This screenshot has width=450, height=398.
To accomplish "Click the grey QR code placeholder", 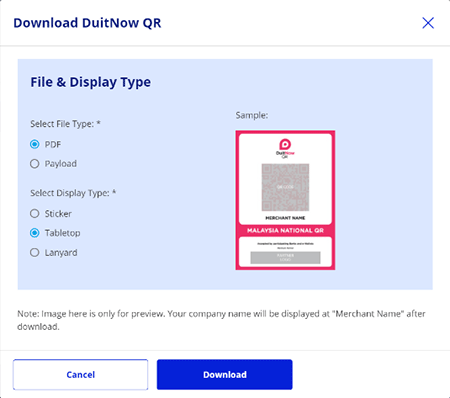I will click(x=285, y=187).
